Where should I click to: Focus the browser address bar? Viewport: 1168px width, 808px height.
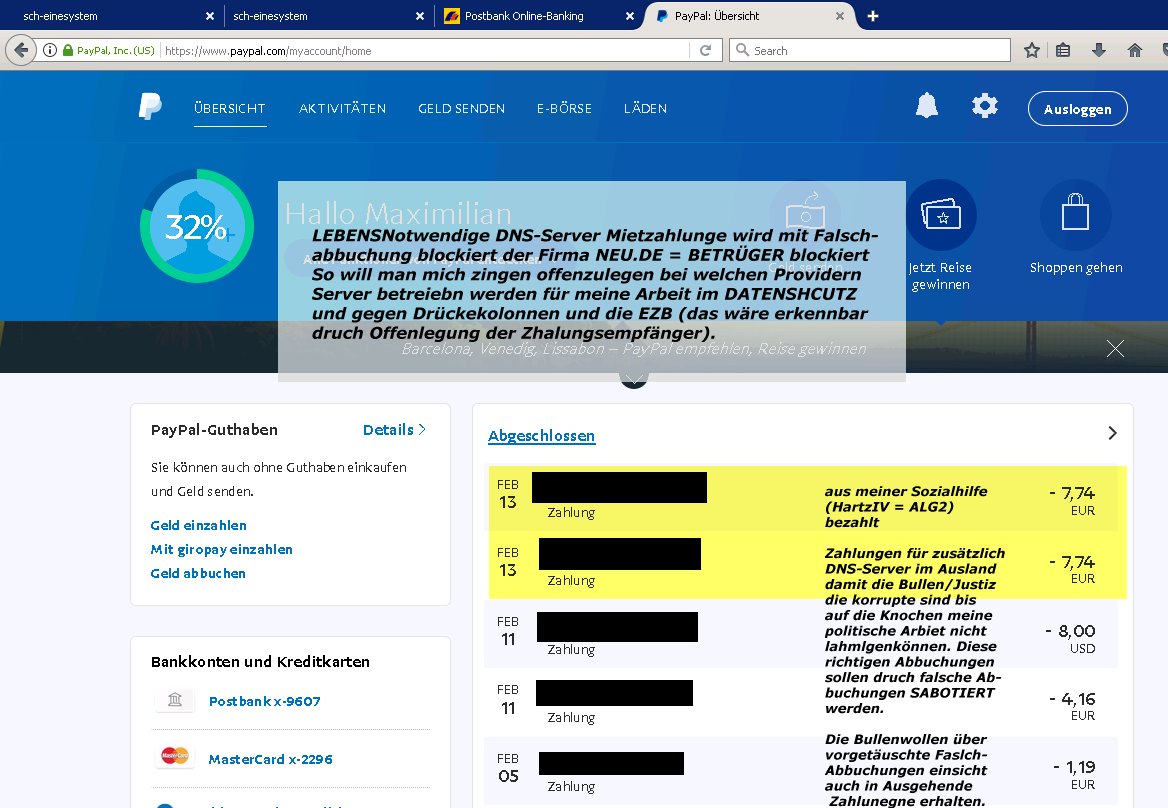(x=425, y=51)
